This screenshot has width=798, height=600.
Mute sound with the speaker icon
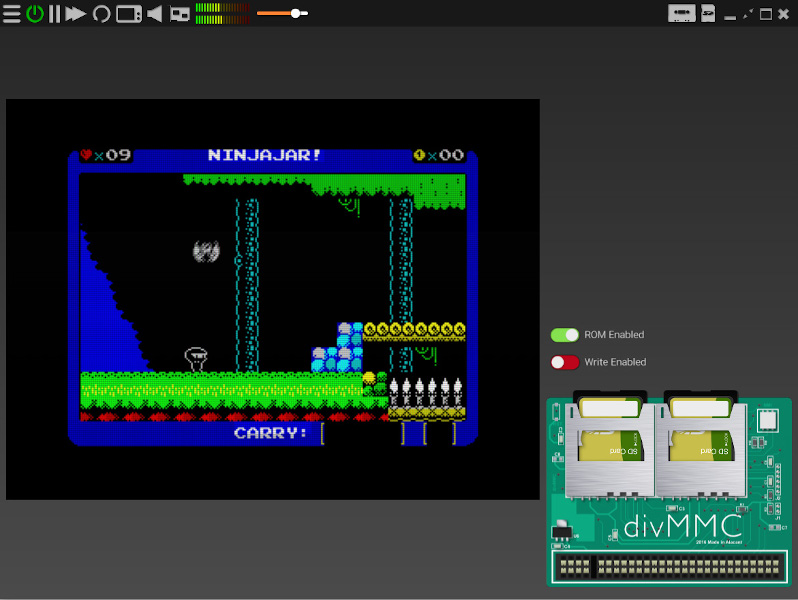(x=154, y=14)
